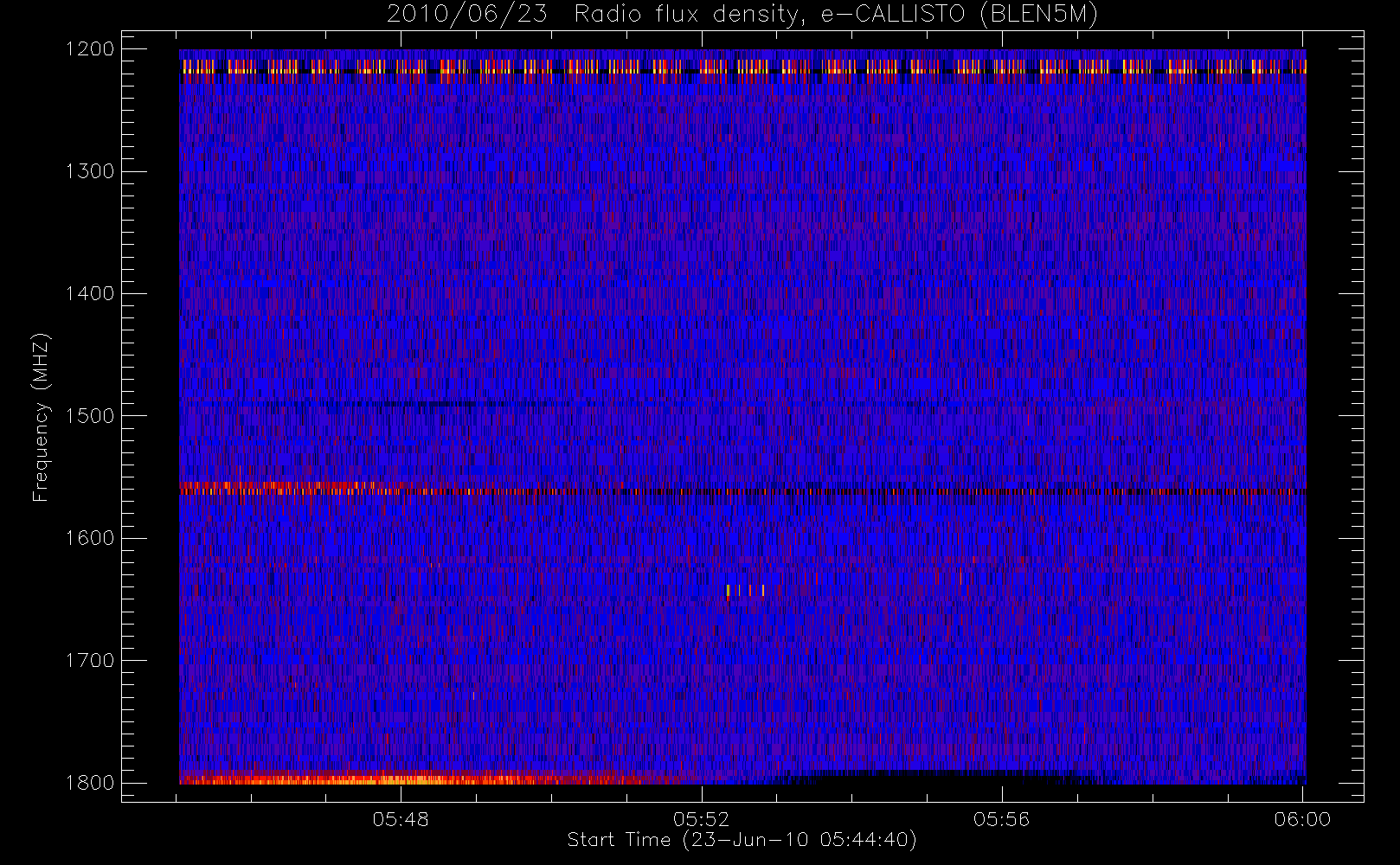
Task: Click the 06:00 time tick label
Action: pyautogui.click(x=1302, y=819)
